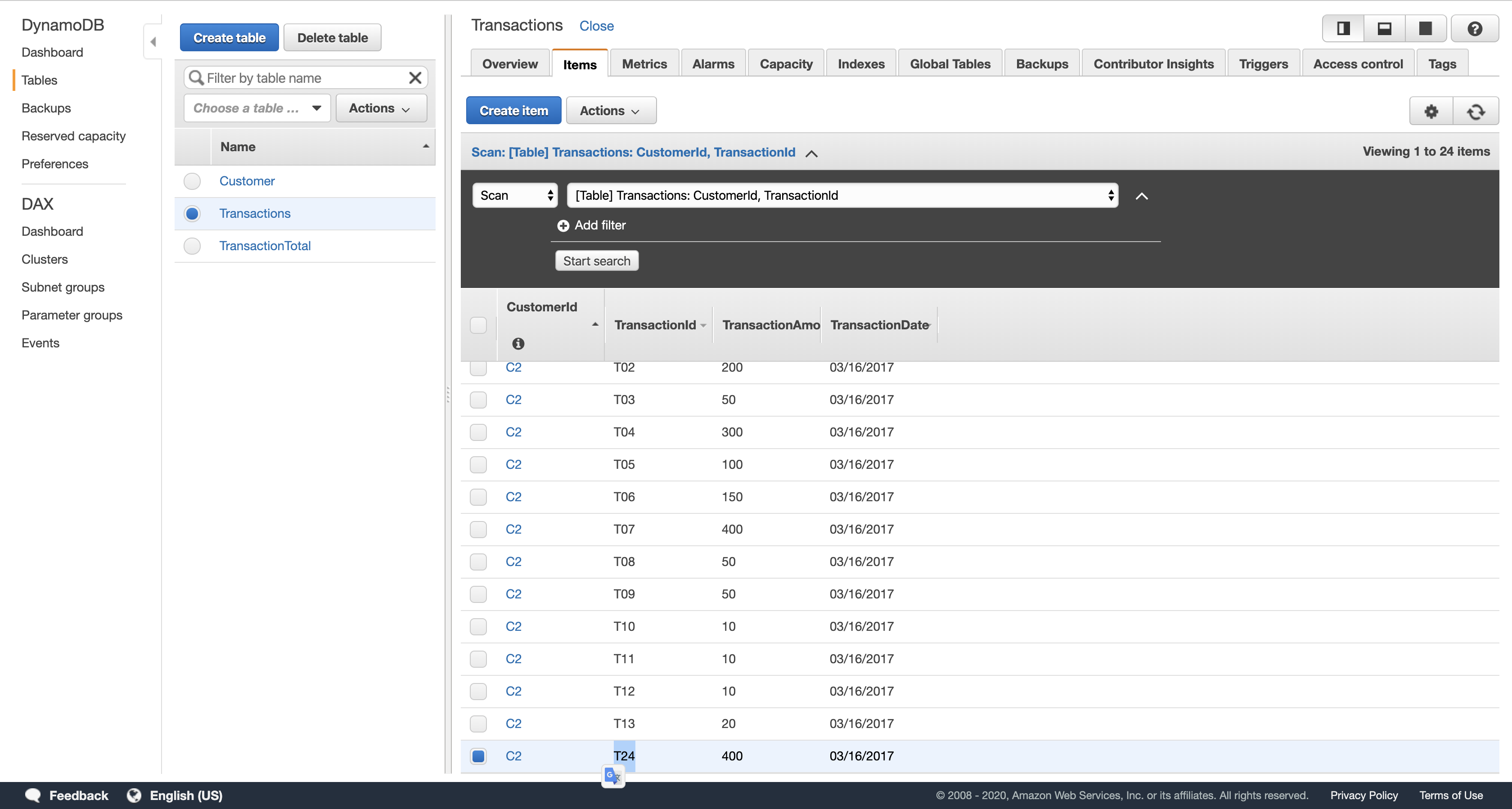Switch to the Metrics tab
The image size is (1512, 809).
click(644, 64)
